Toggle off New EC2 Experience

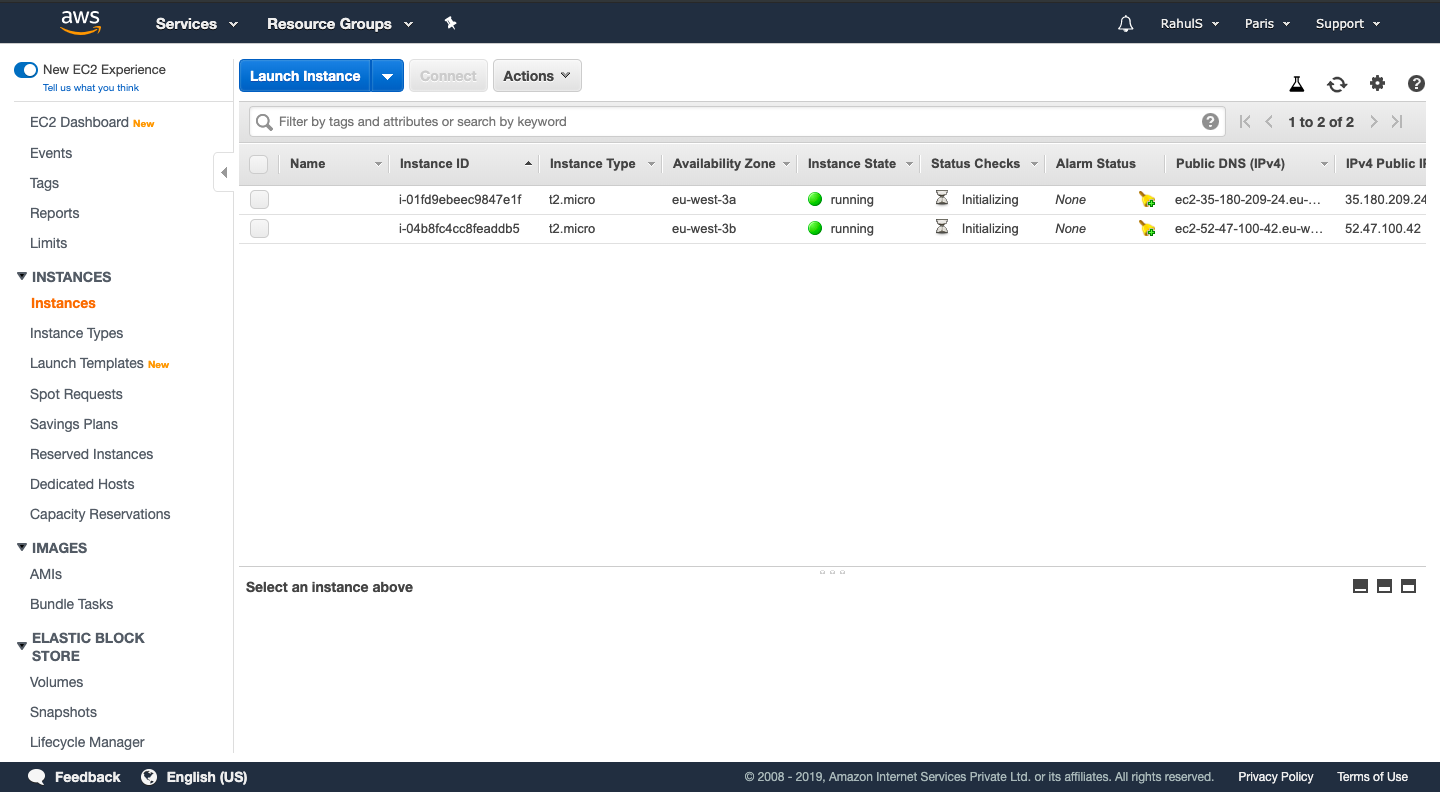click(26, 70)
